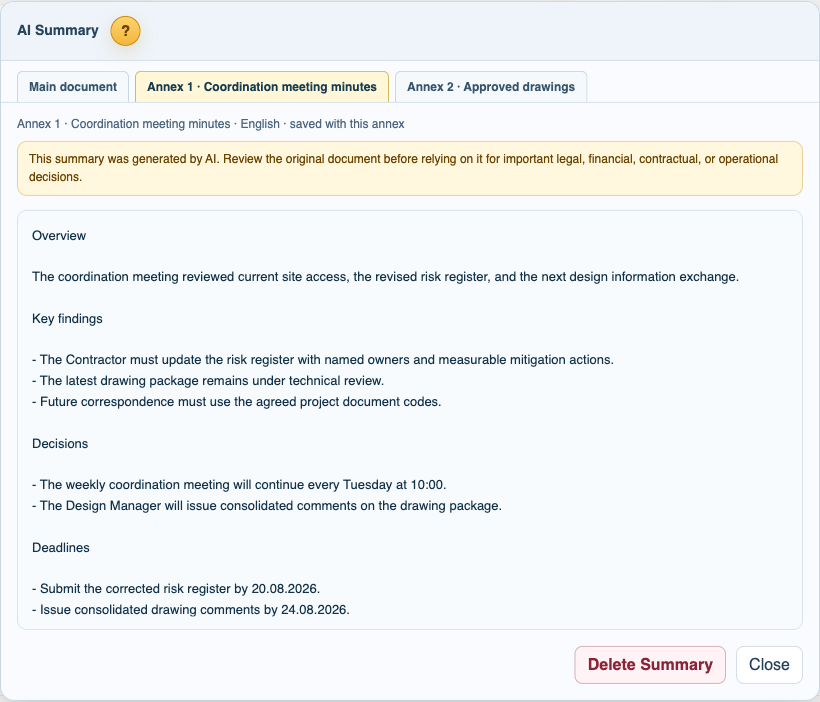Click the AI Summary dialog title
Screen dimensions: 820x702
click(x=58, y=30)
